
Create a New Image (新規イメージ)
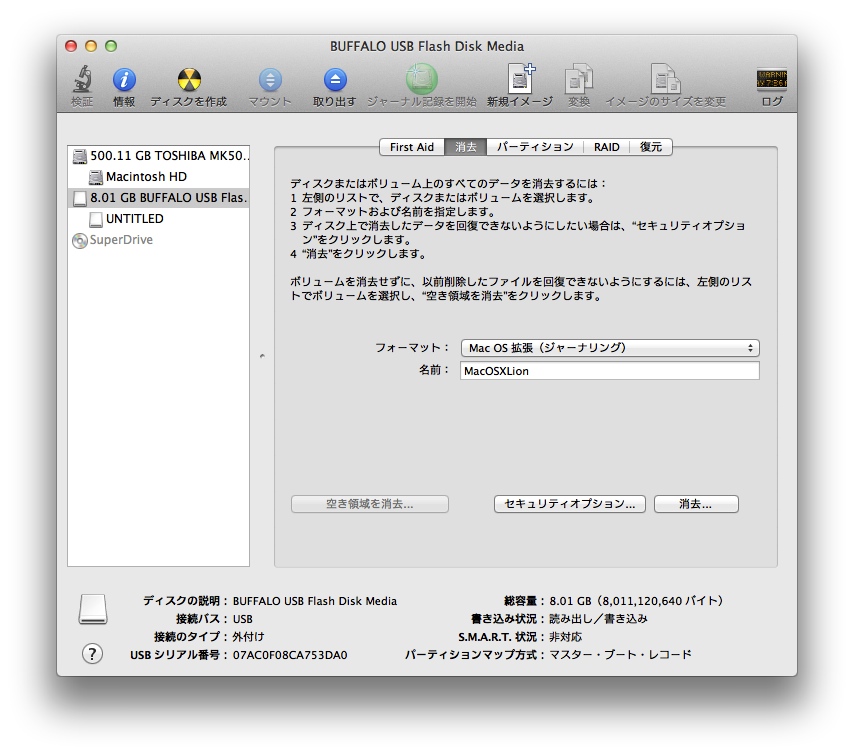click(x=521, y=78)
